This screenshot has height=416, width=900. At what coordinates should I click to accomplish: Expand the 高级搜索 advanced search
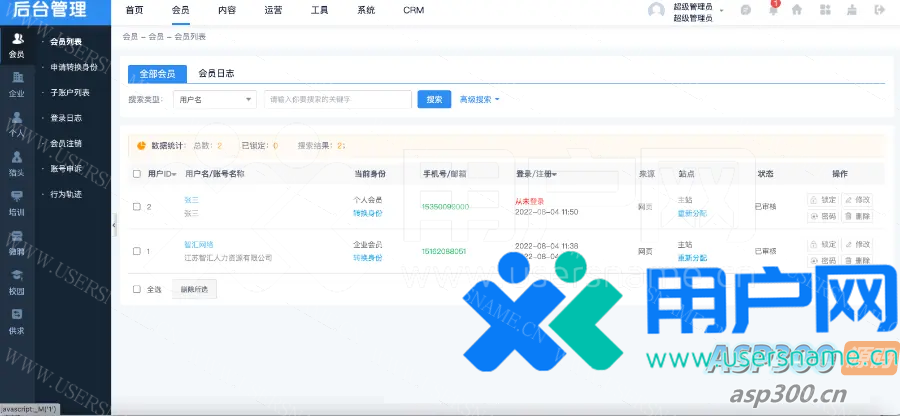tap(479, 99)
